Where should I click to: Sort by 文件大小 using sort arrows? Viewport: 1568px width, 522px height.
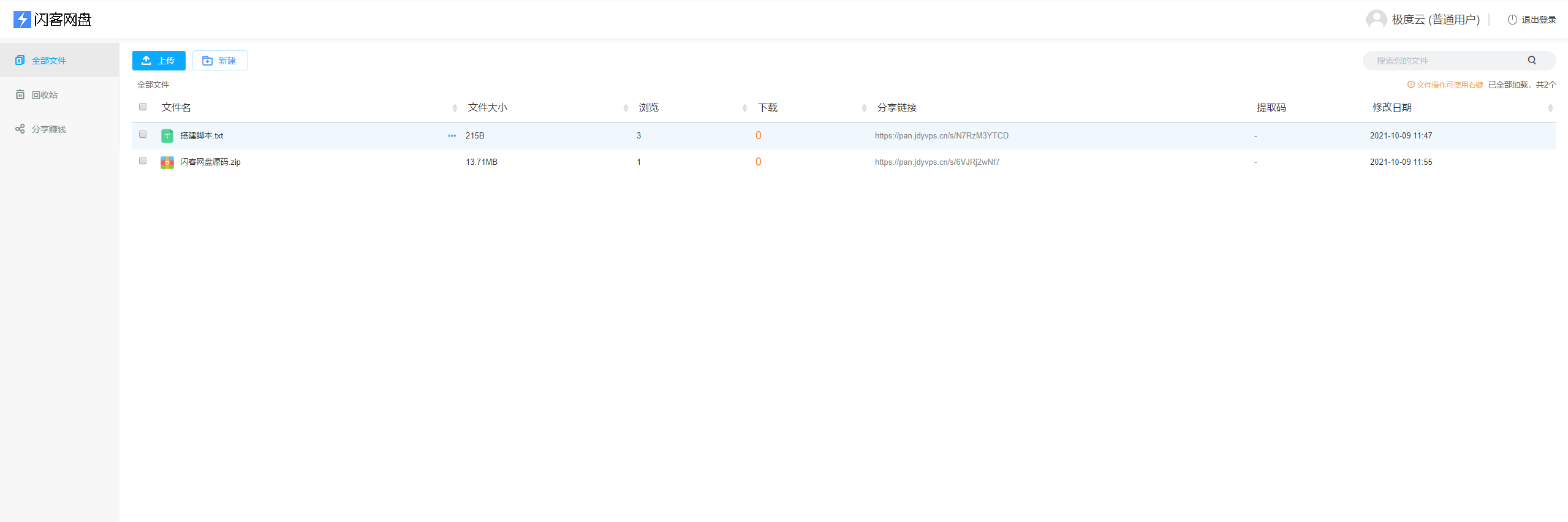point(626,108)
